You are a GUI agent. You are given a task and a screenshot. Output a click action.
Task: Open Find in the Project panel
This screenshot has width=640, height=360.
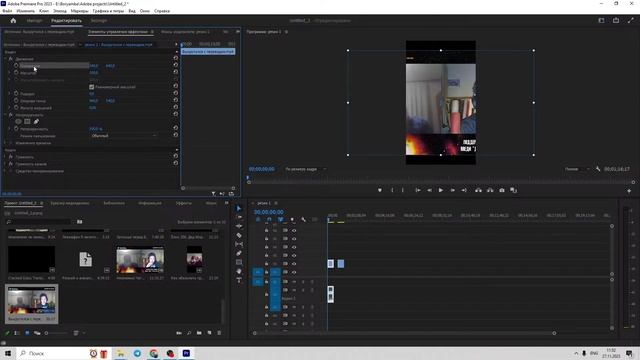point(189,333)
